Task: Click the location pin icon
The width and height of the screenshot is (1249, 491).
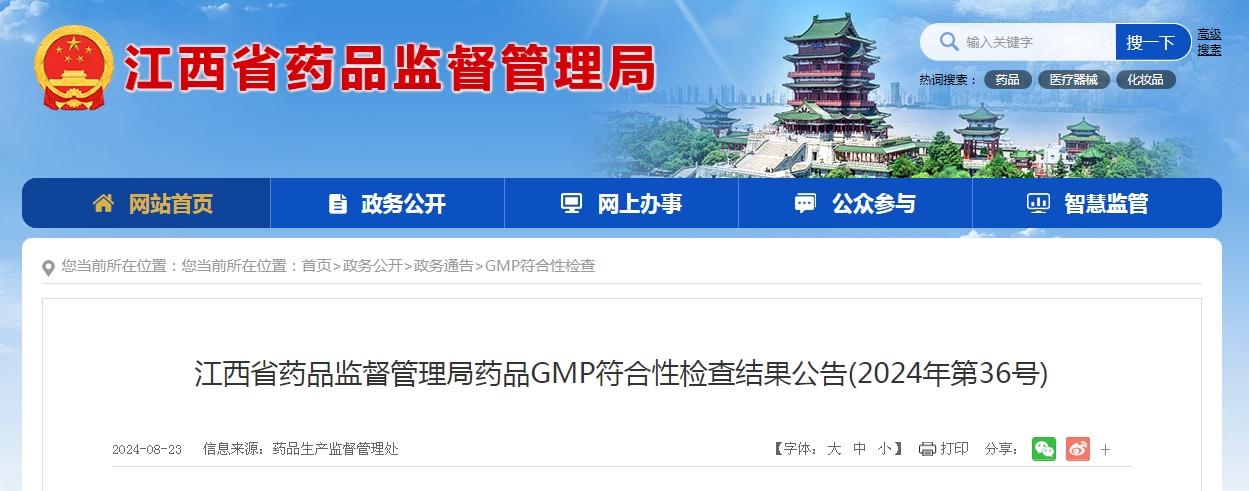Action: point(49,268)
